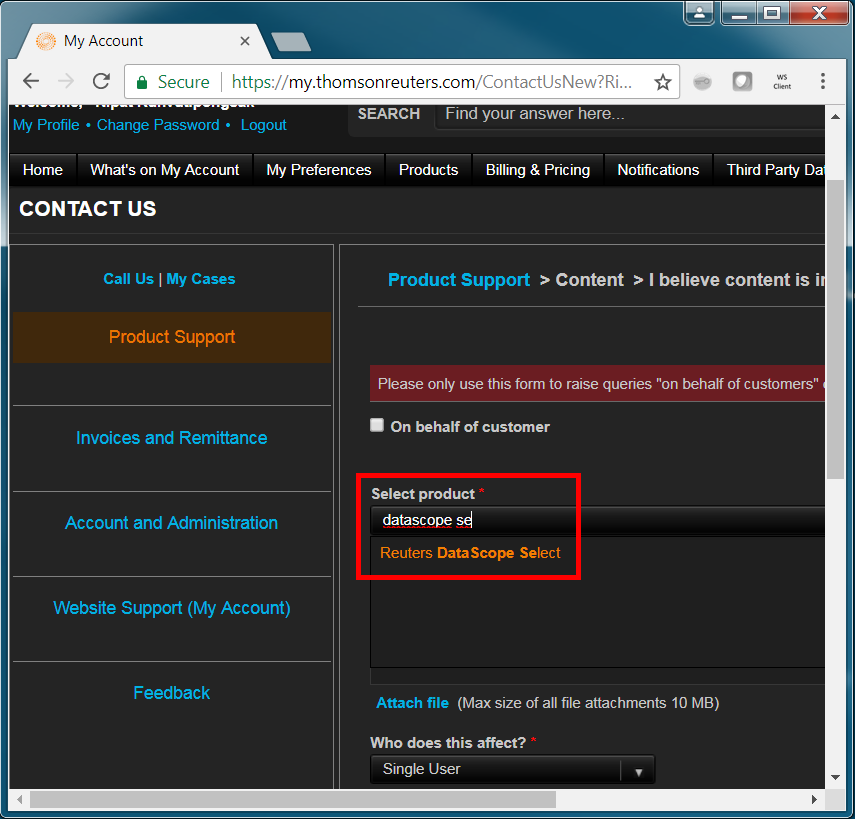This screenshot has height=819, width=855.
Task: Click the horizontal scrollbar left arrow
Action: click(20, 799)
